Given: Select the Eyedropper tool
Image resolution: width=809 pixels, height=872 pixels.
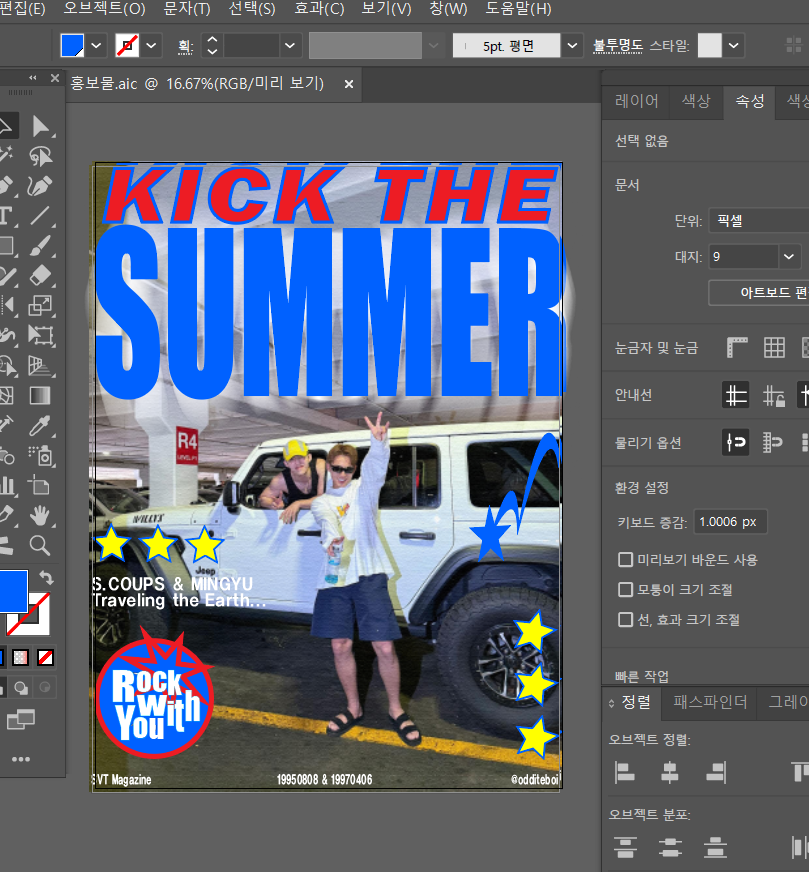Looking at the screenshot, I should (x=41, y=425).
